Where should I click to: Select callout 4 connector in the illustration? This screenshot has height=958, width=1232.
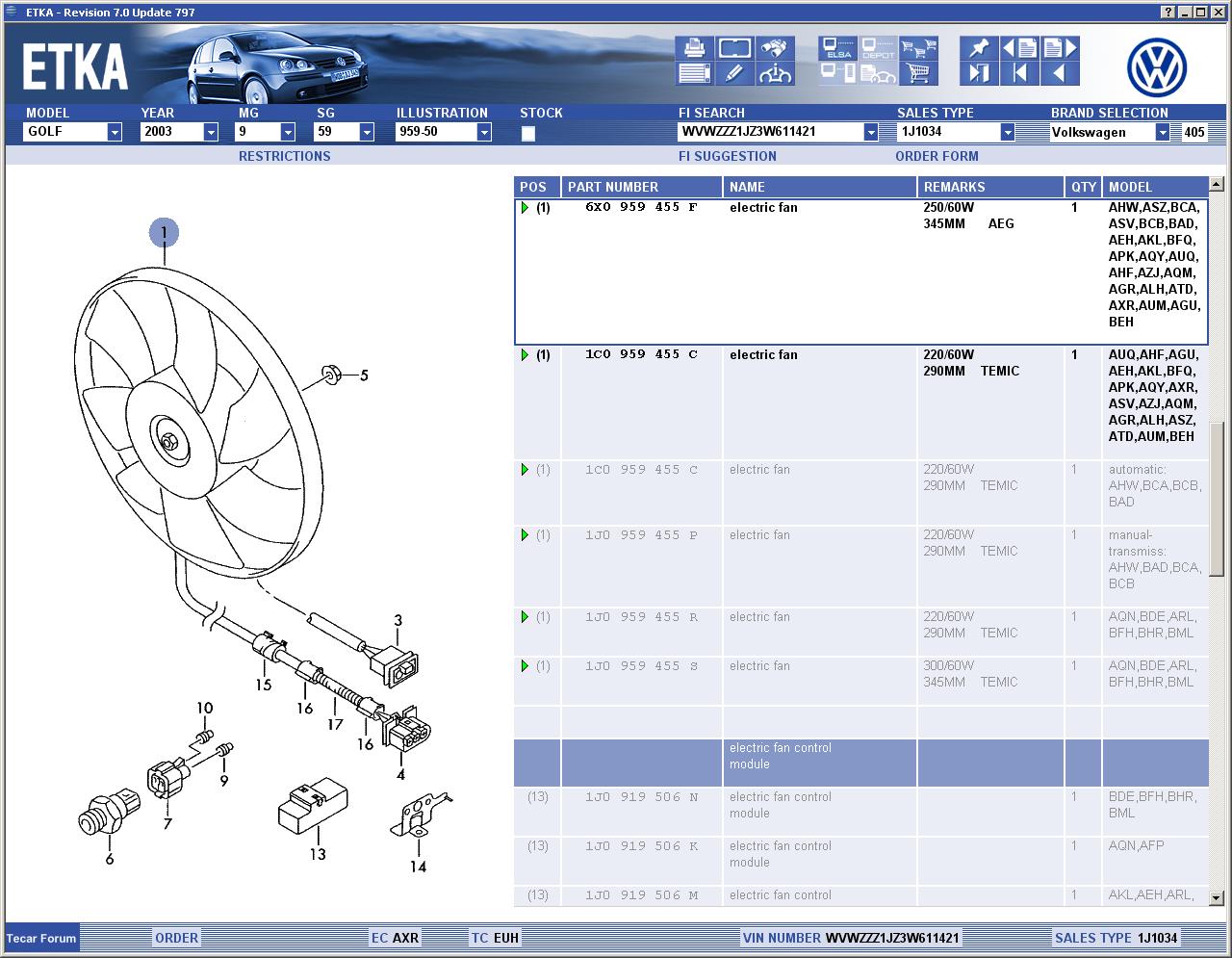pos(400,774)
